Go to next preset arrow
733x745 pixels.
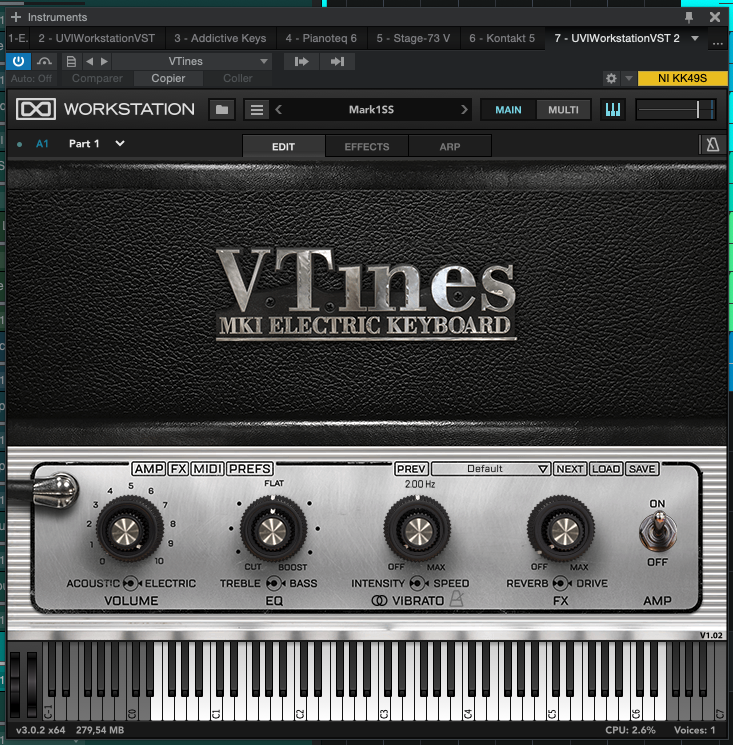(x=105, y=61)
